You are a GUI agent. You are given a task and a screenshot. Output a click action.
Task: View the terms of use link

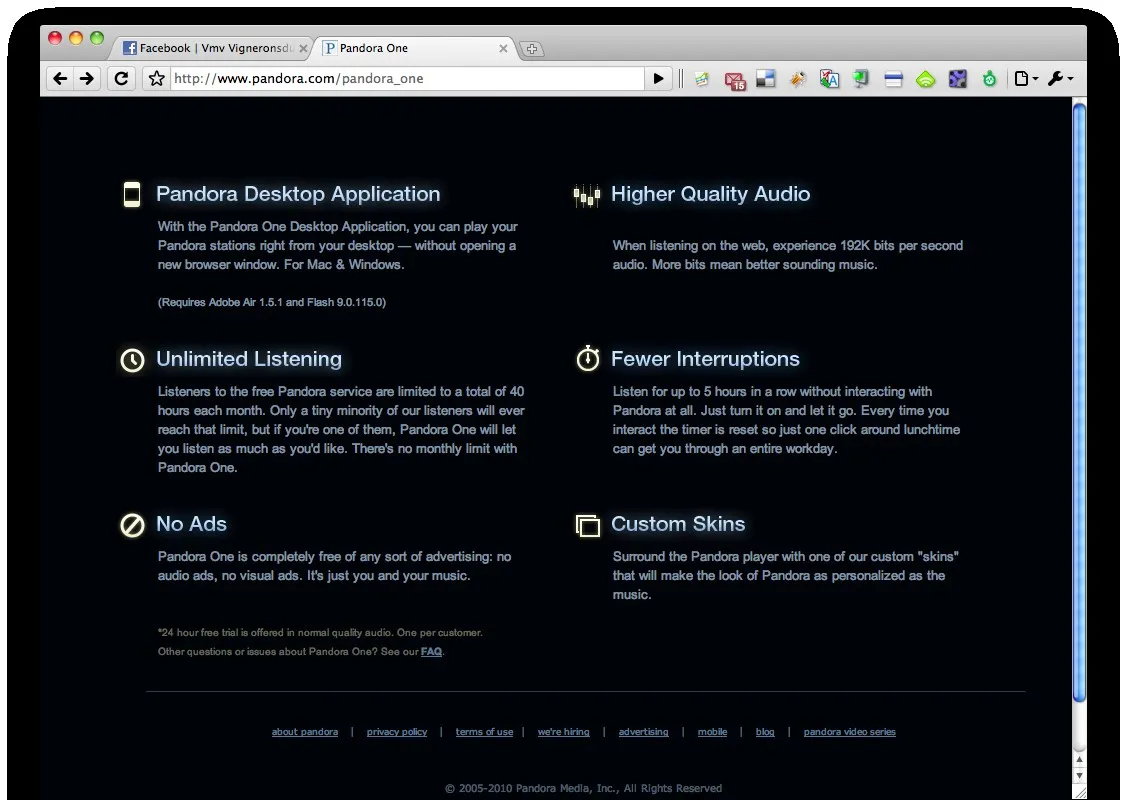pyautogui.click(x=484, y=732)
